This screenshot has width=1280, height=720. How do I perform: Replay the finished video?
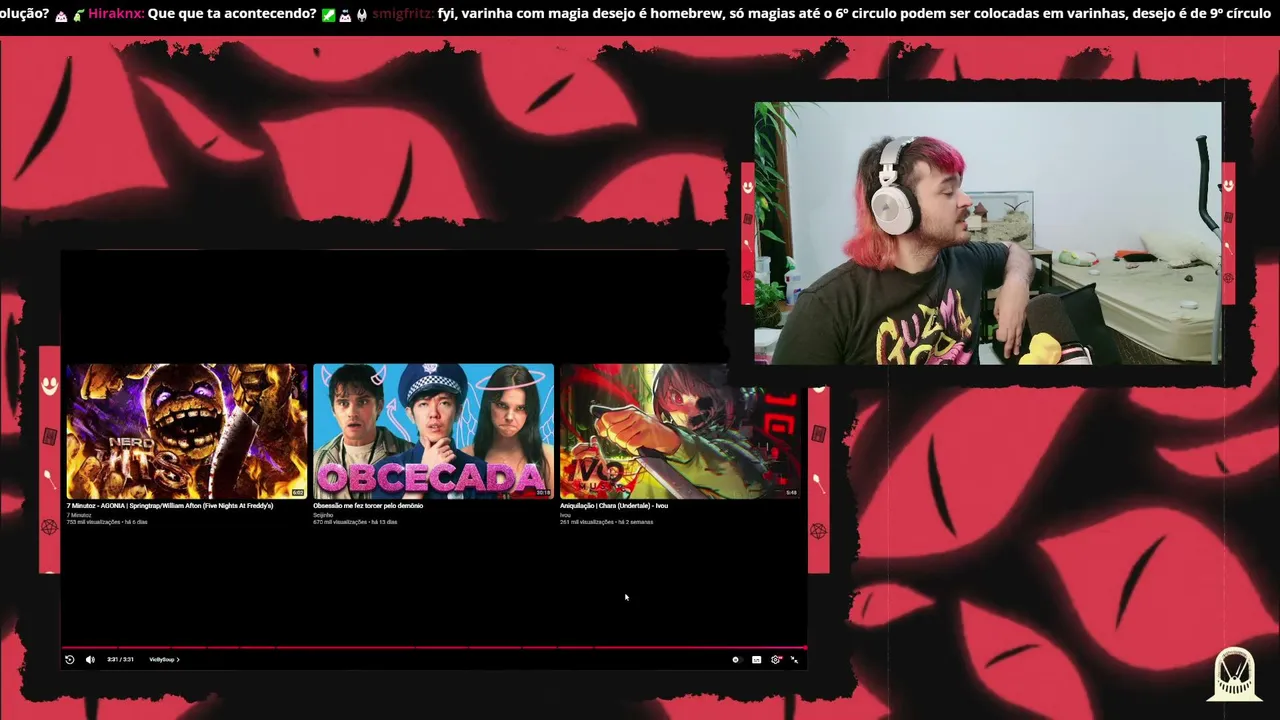click(69, 660)
